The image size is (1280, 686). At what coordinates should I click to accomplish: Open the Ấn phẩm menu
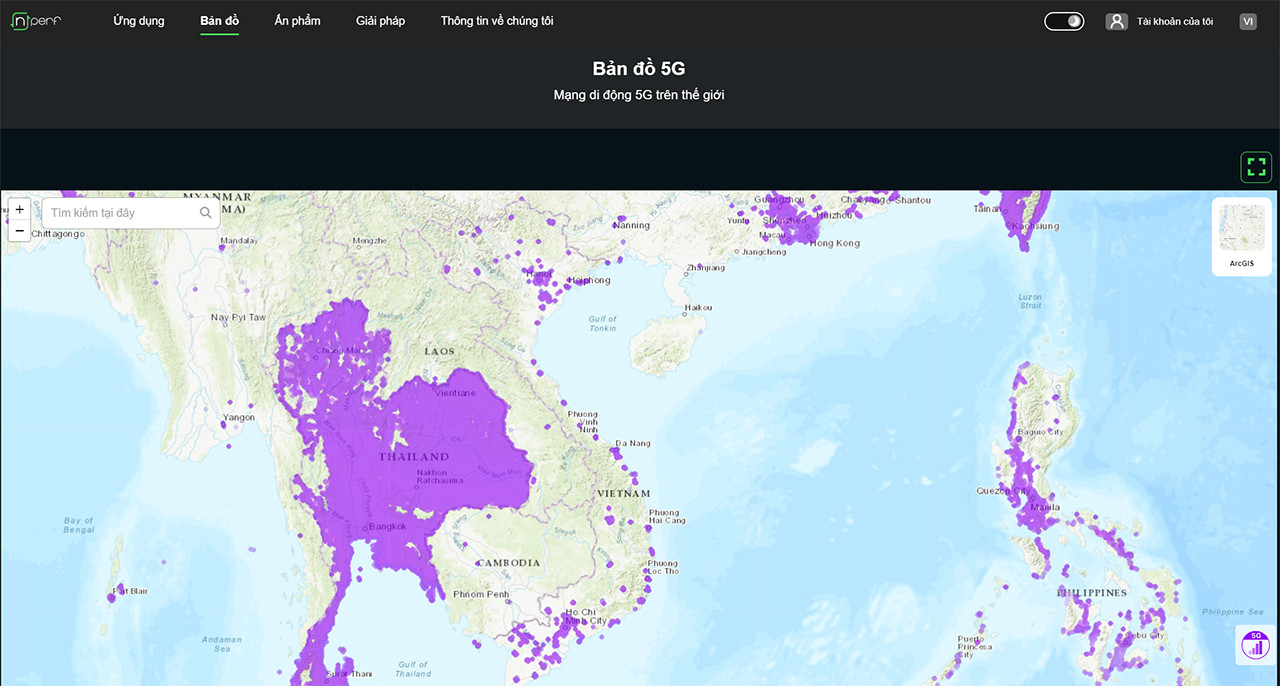pos(297,21)
